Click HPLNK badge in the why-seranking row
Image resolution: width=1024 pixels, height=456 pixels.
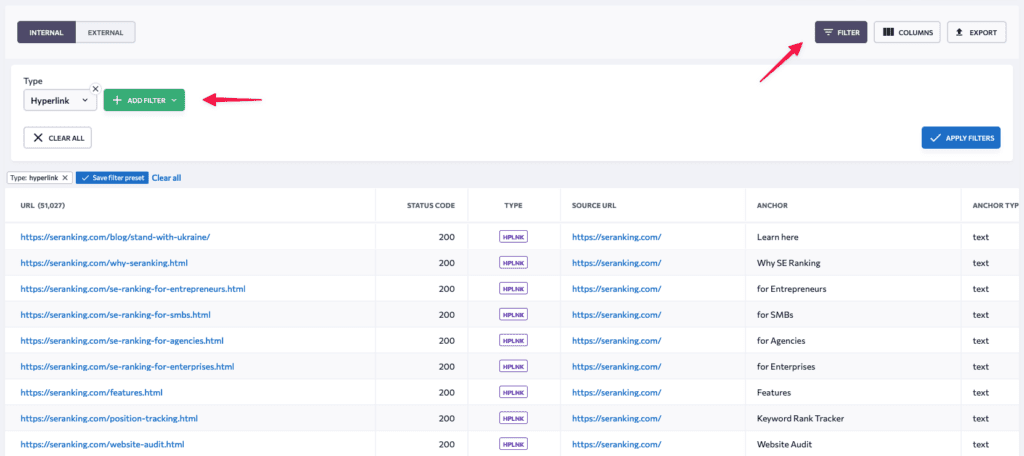point(513,263)
